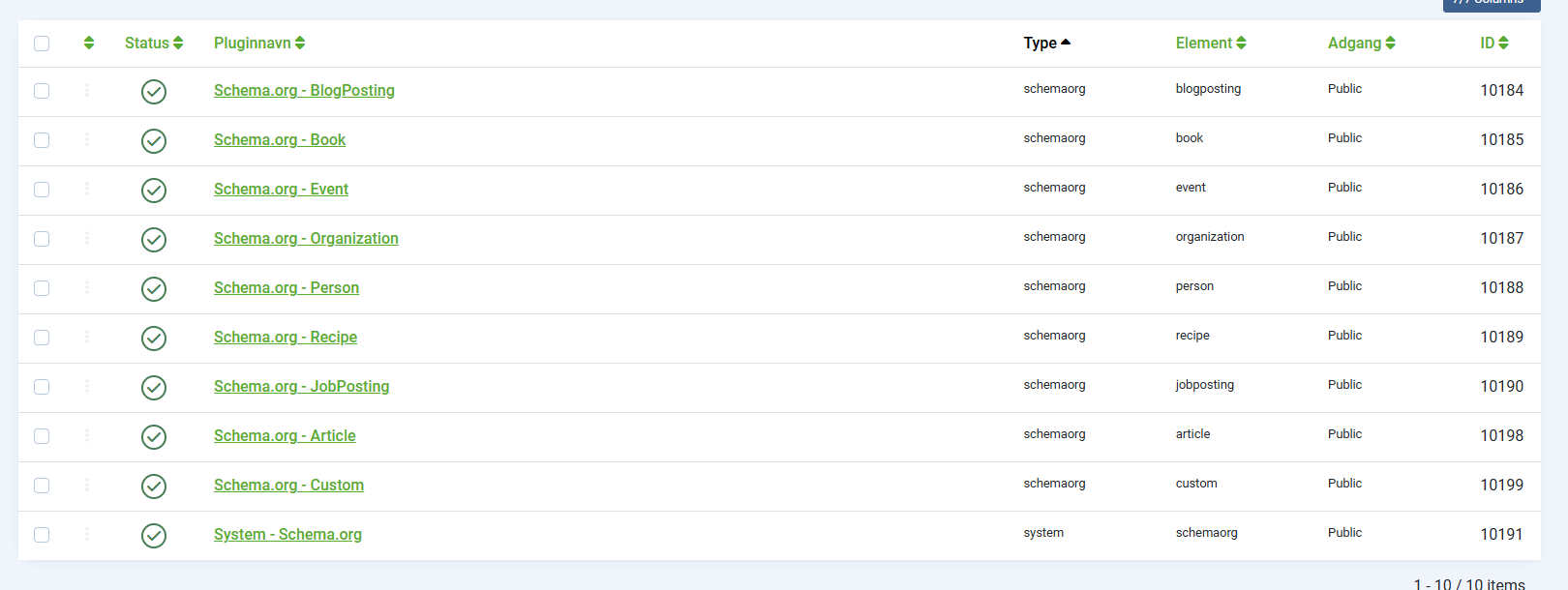Toggle enabled status of Schema.org - Organization

click(x=154, y=240)
